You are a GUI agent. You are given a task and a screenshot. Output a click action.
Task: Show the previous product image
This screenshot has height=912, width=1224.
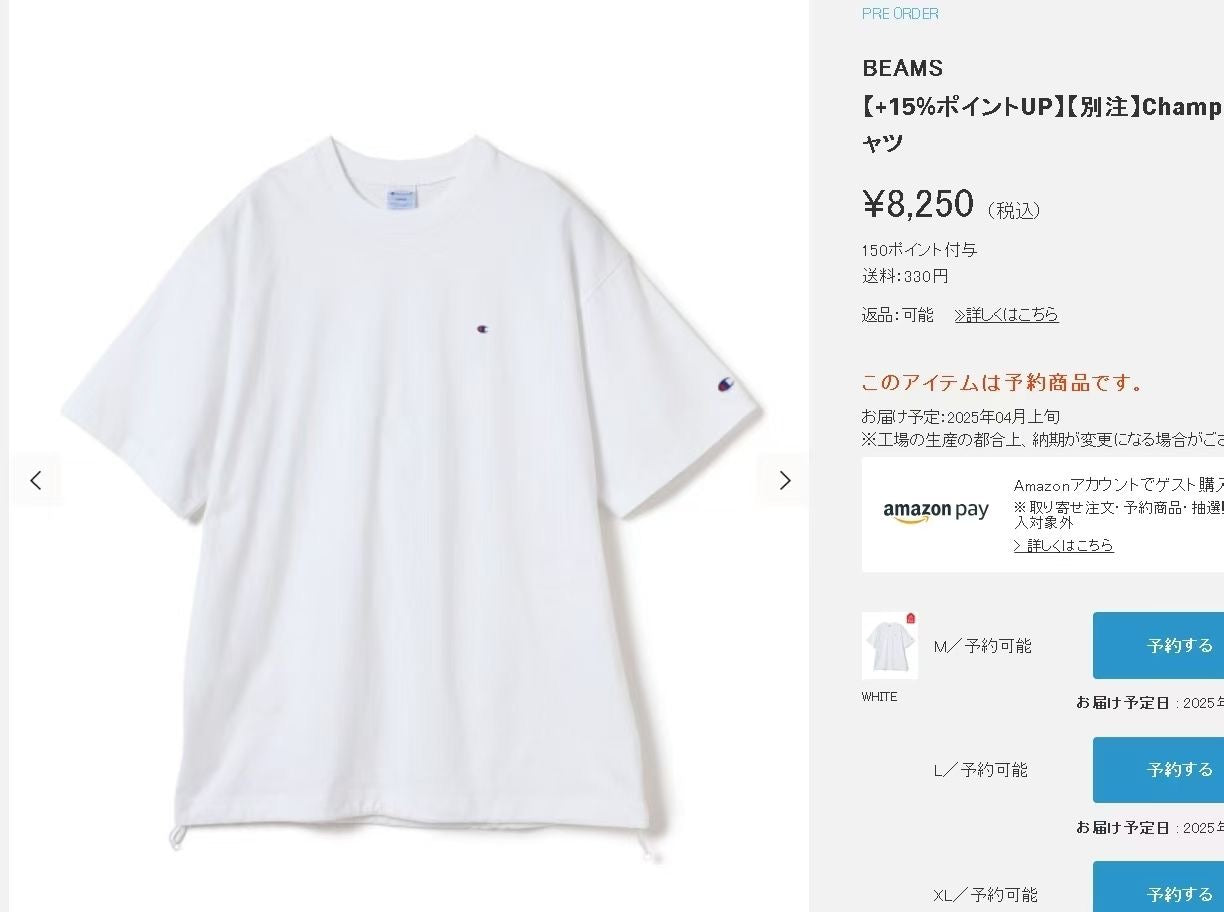coord(36,481)
